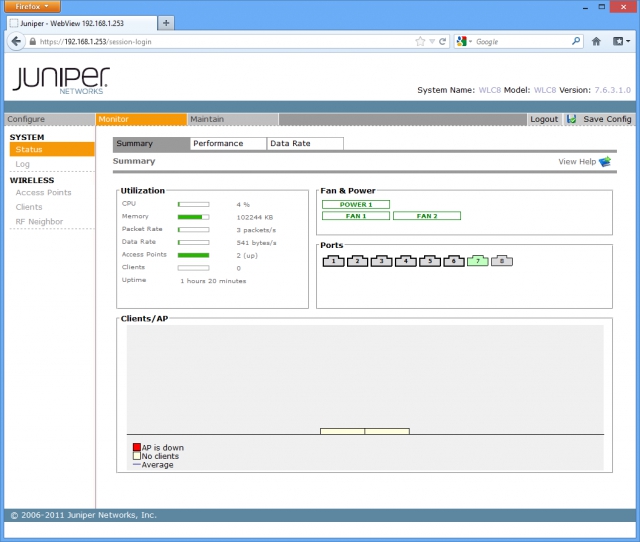The width and height of the screenshot is (640, 542).
Task: Click the lock icon in address bar
Action: [x=32, y=42]
